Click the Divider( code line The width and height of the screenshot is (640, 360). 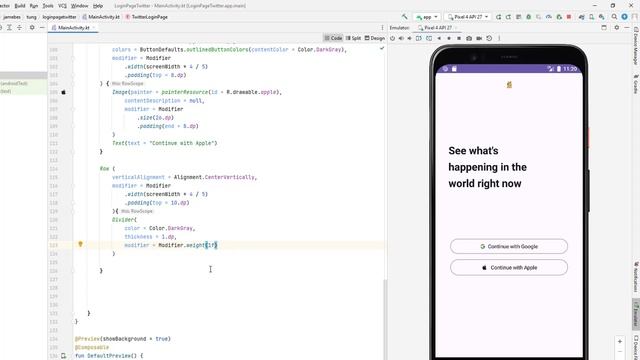tap(124, 220)
